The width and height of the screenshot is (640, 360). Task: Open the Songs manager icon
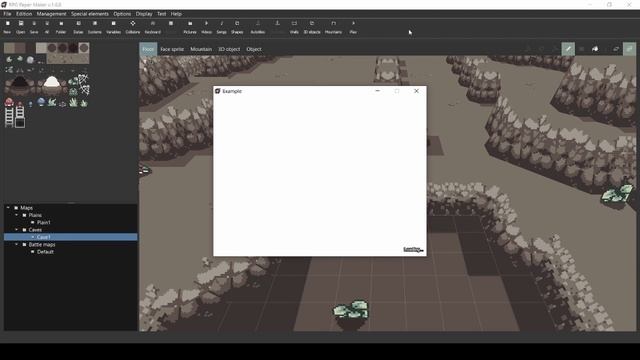click(x=222, y=27)
